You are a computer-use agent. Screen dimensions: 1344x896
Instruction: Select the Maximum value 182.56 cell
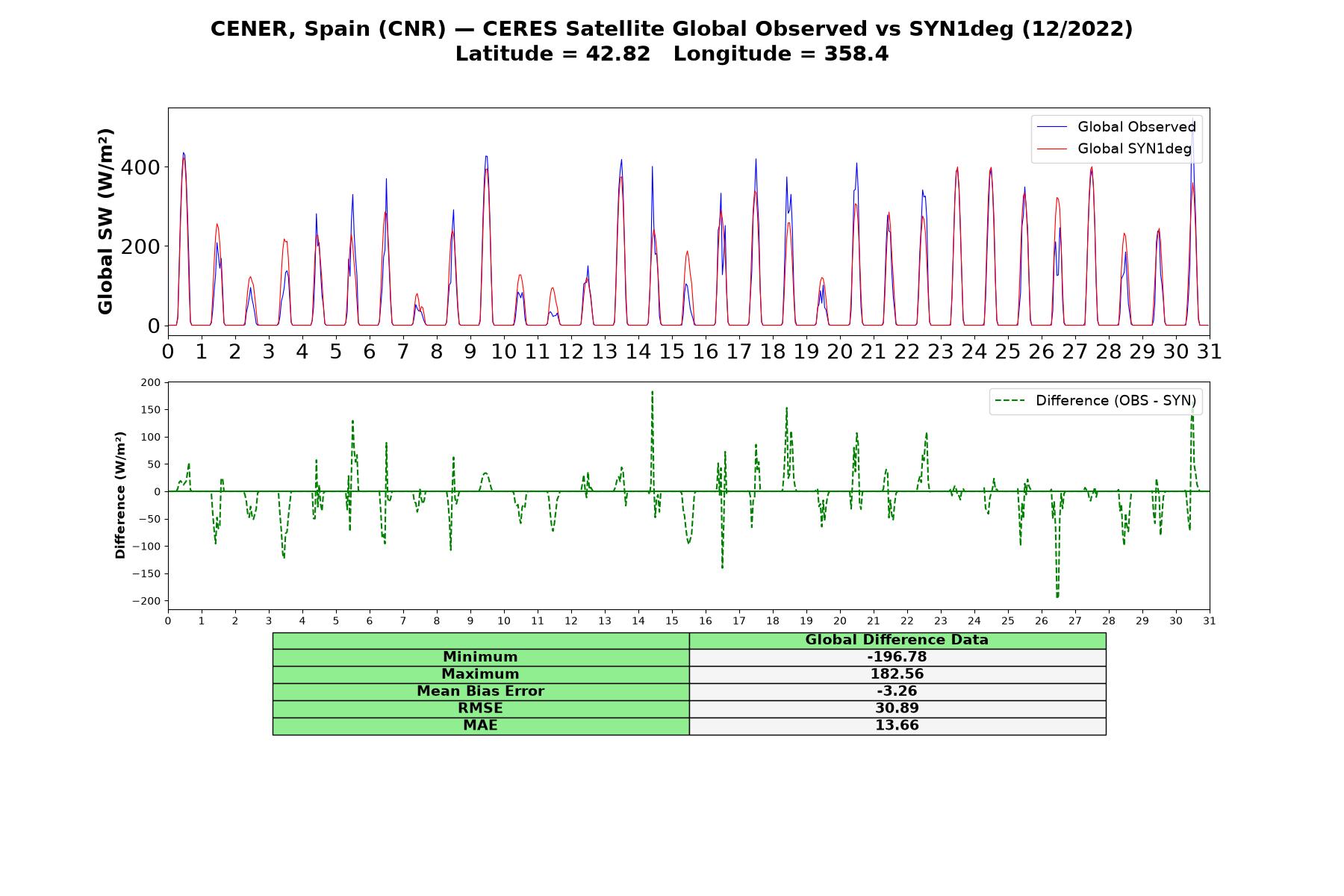pyautogui.click(x=897, y=674)
